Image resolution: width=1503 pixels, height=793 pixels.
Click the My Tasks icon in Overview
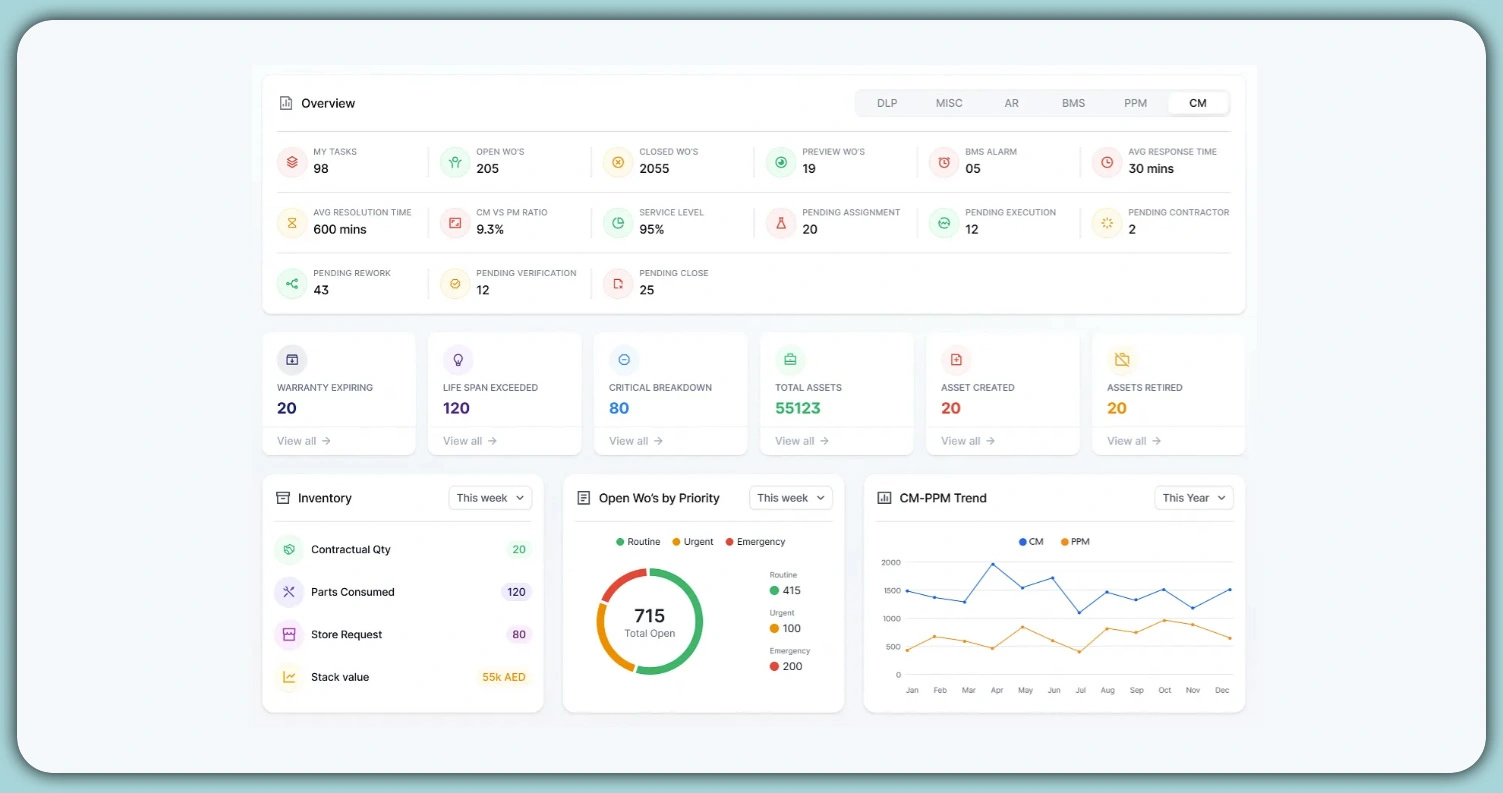291,161
